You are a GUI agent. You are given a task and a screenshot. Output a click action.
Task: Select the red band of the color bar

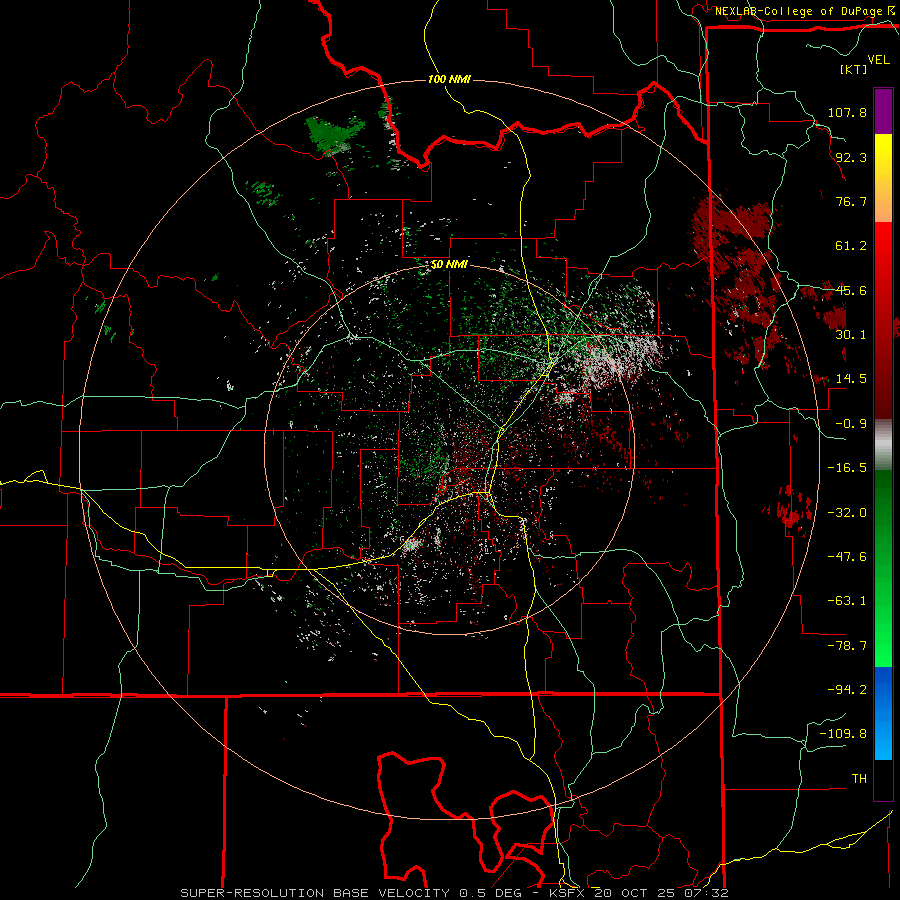883,320
